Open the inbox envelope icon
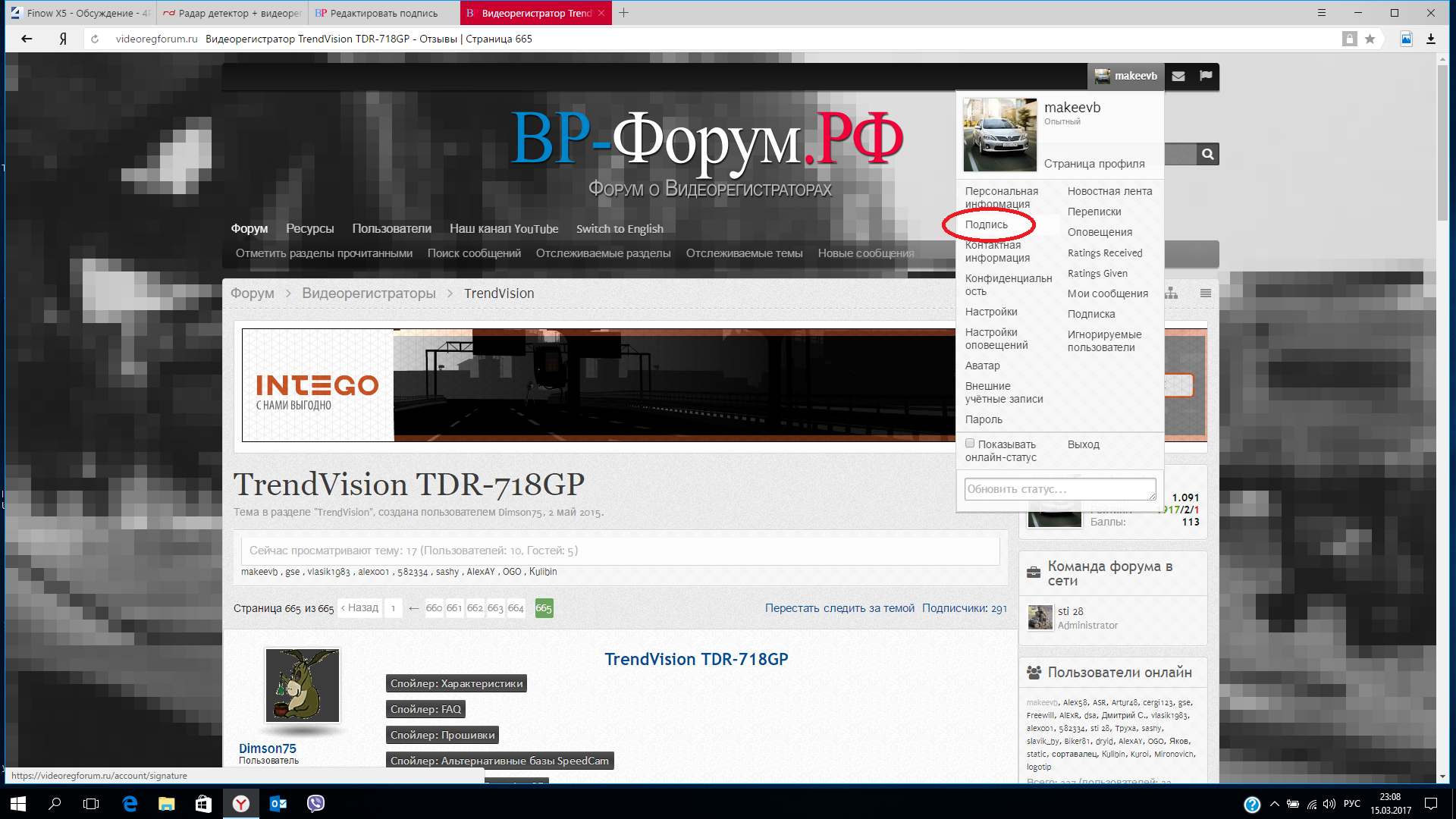The image size is (1456, 819). pos(1178,76)
